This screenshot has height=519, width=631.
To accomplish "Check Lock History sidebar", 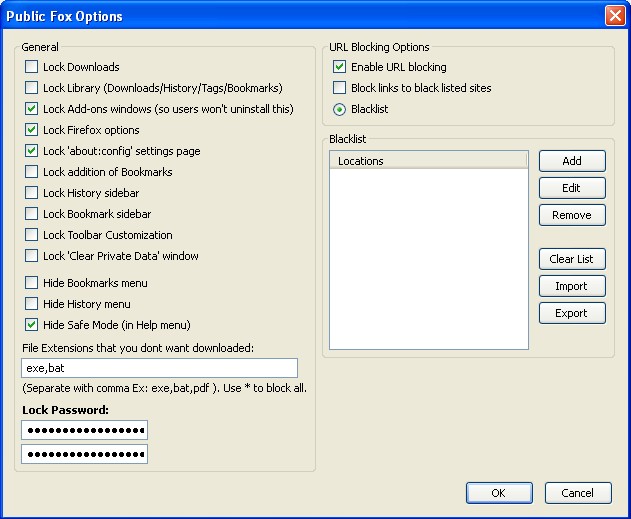I will (x=31, y=192).
